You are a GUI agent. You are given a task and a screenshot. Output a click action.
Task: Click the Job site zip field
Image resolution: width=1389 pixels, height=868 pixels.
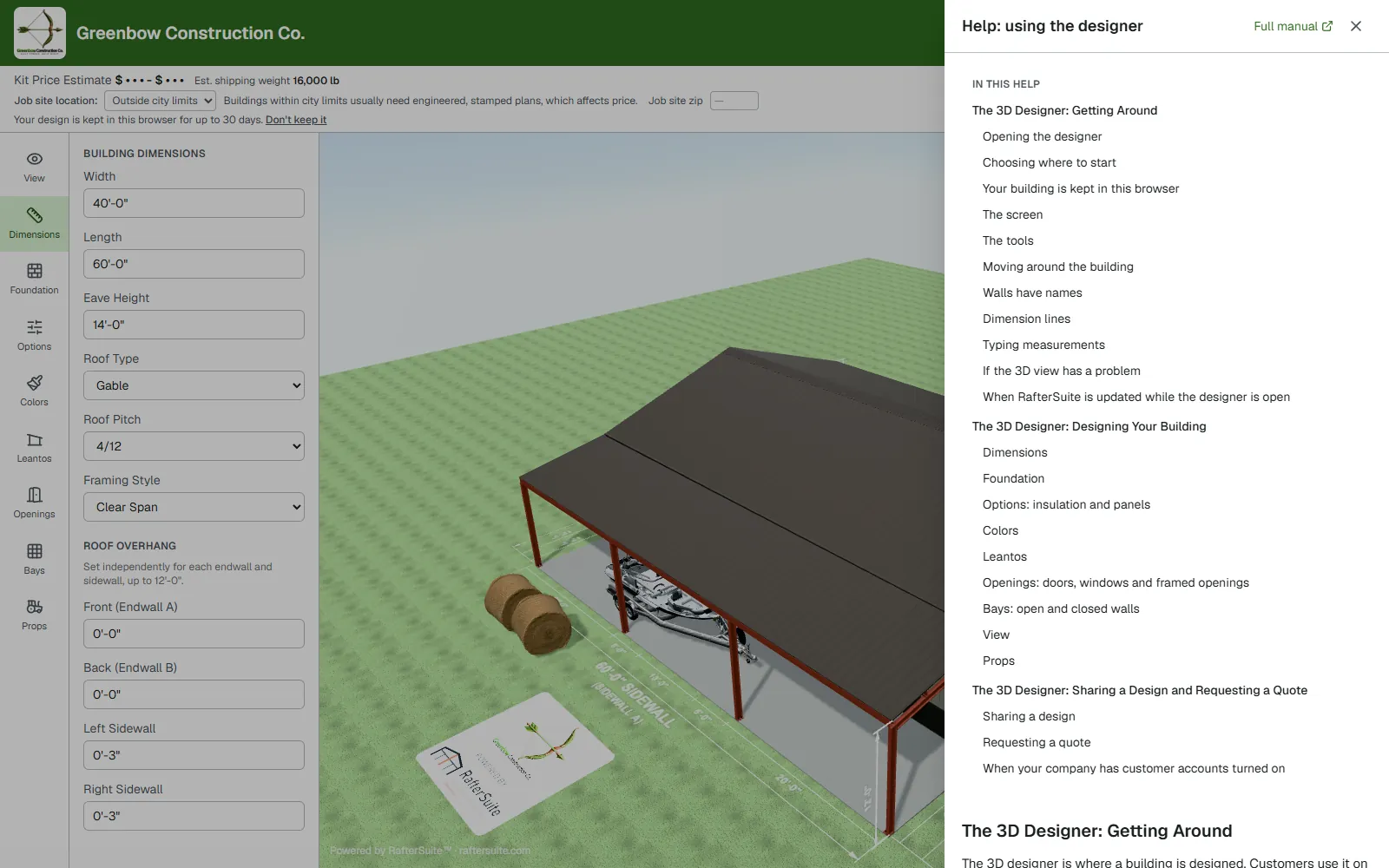(x=734, y=101)
